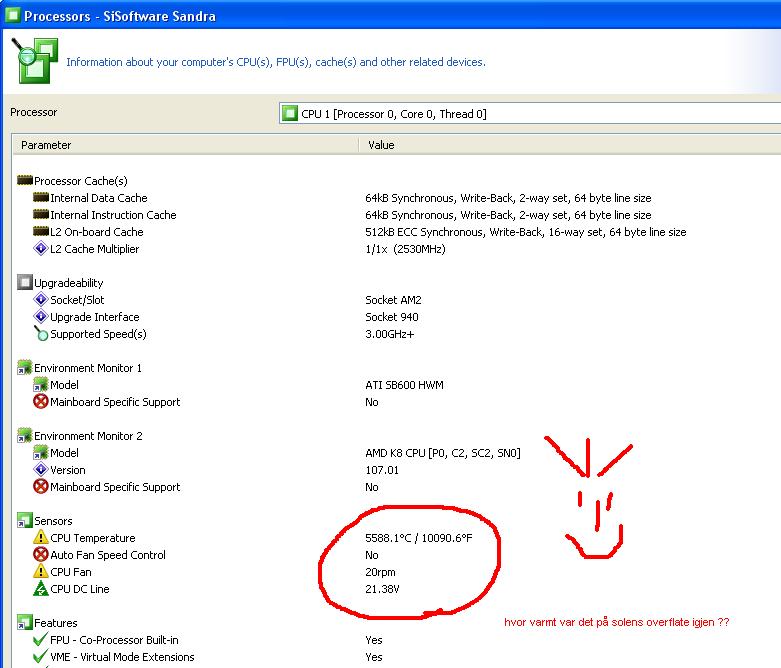Screen dimensions: 781x668
Task: Click the Environment Monitor 2 icon
Action: pyautogui.click(x=25, y=435)
